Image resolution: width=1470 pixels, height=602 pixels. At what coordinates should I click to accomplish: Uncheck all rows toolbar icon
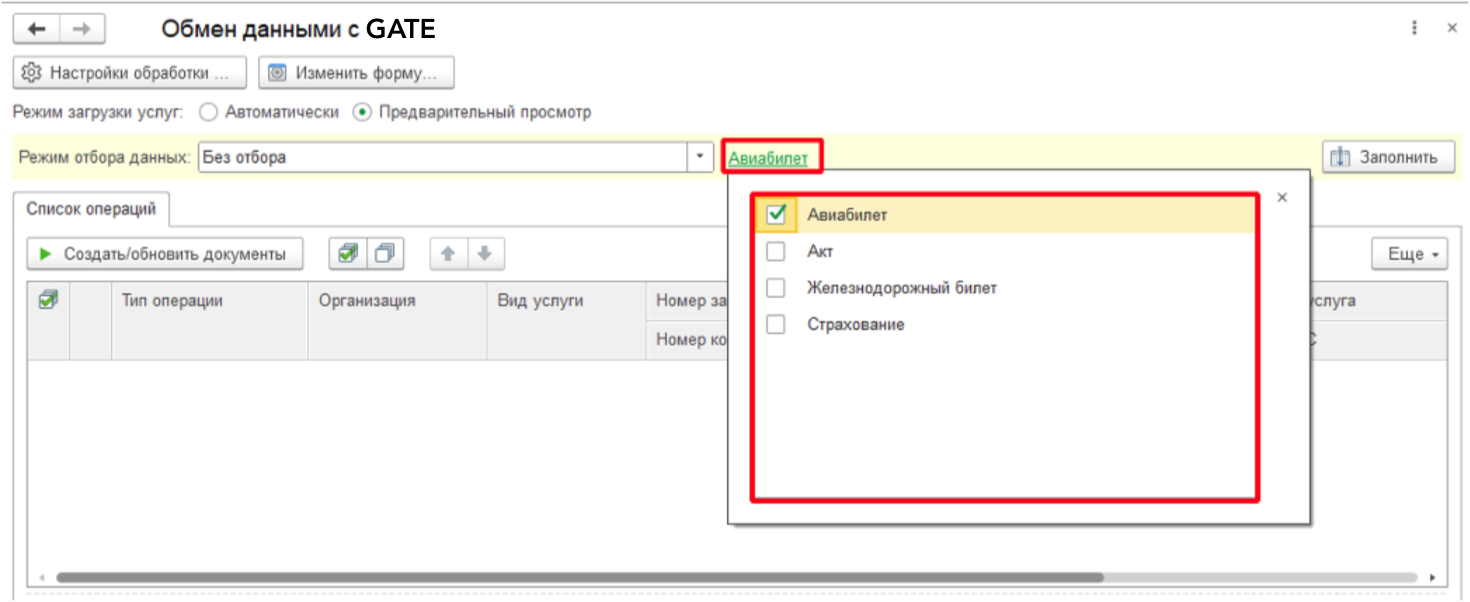pos(384,254)
